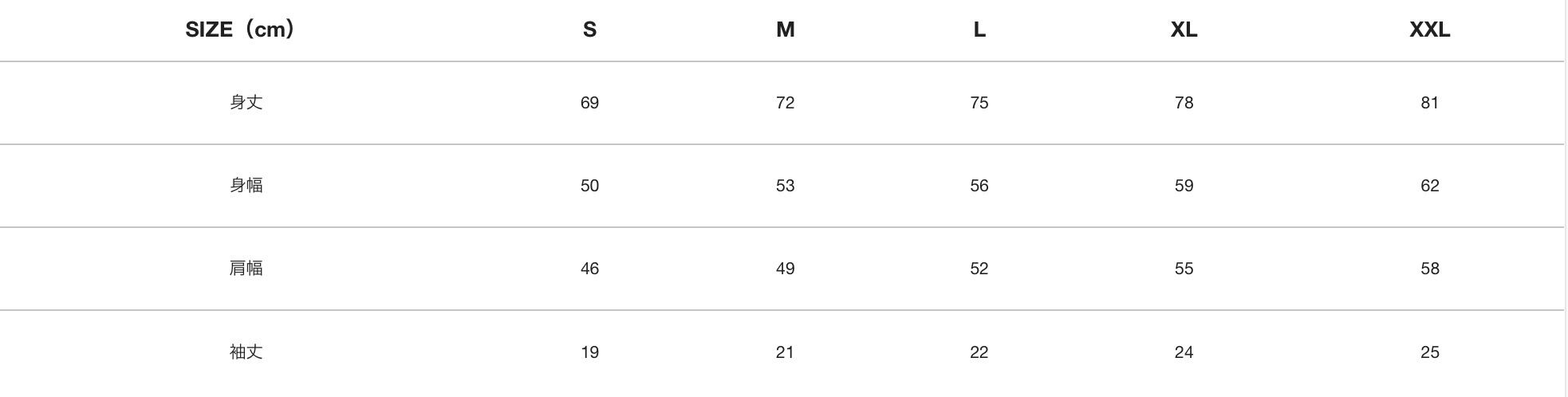
Task: Click the 肩幅 row label
Action: point(246,268)
